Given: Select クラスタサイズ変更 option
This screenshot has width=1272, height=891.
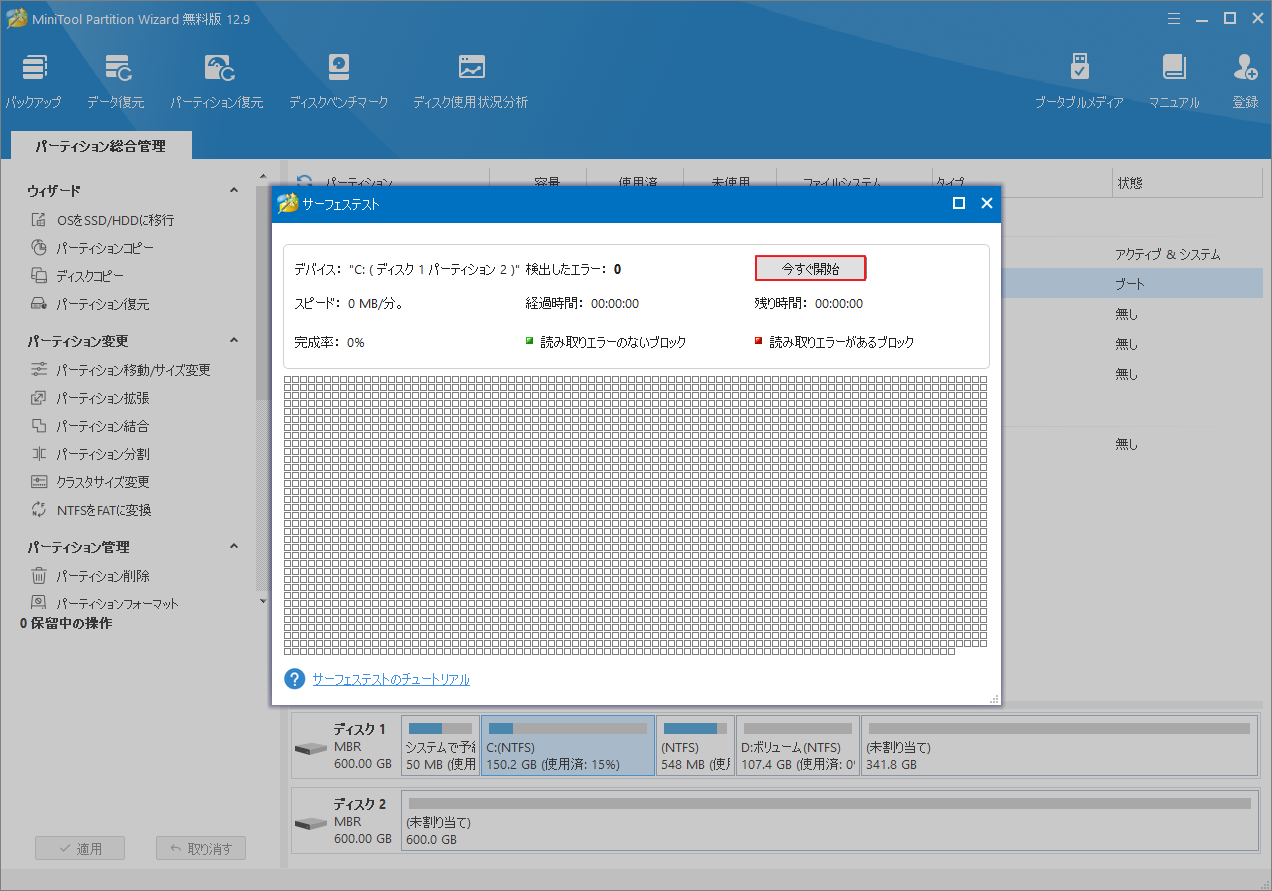Looking at the screenshot, I should pyautogui.click(x=90, y=482).
